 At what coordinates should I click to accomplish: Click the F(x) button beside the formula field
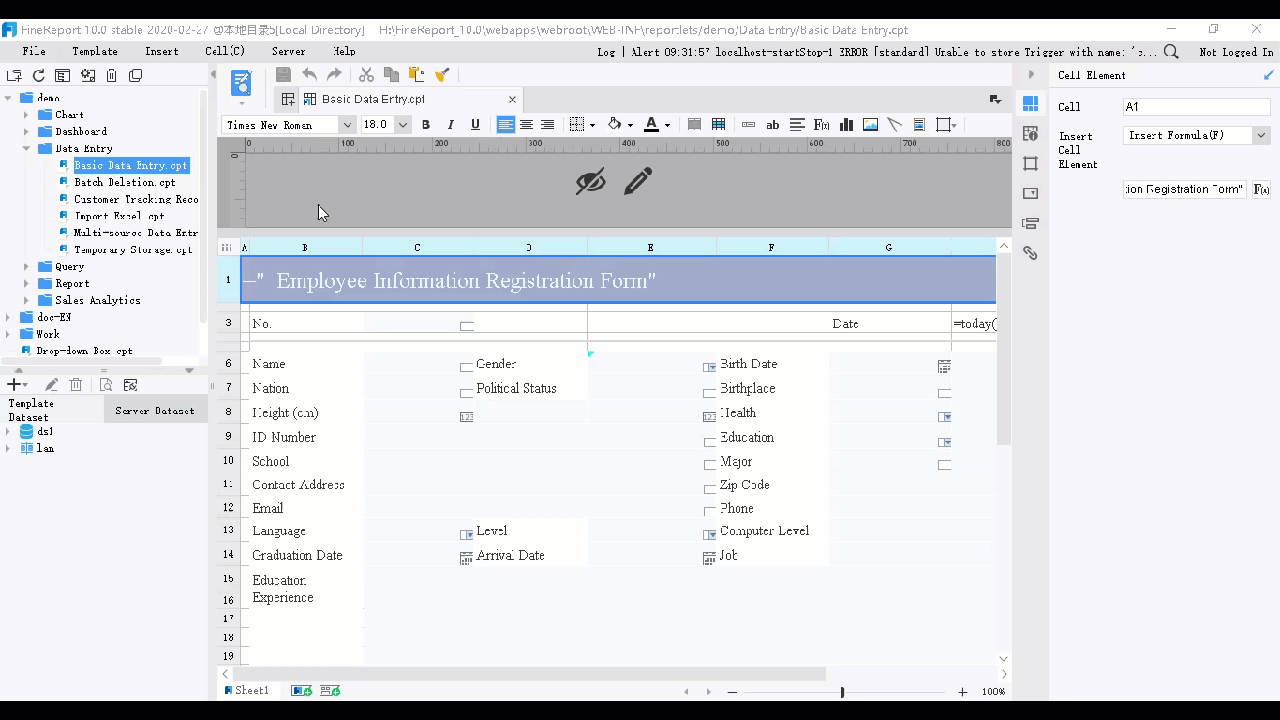pyautogui.click(x=1262, y=189)
